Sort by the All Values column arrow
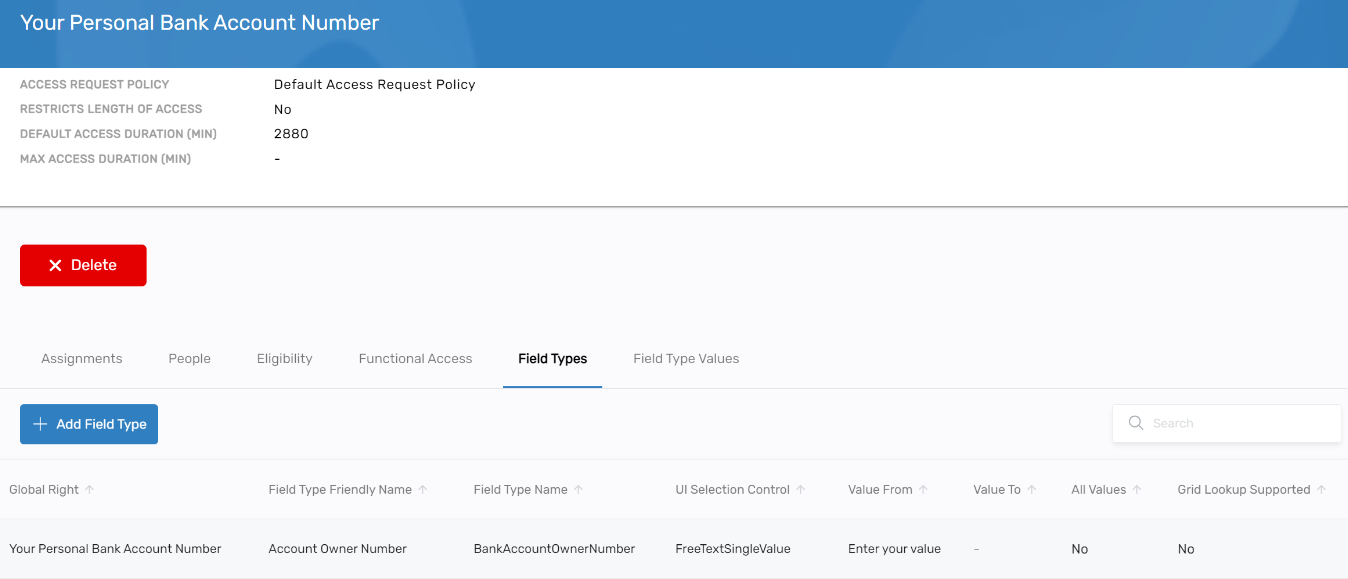The height and width of the screenshot is (579, 1348). (1138, 489)
